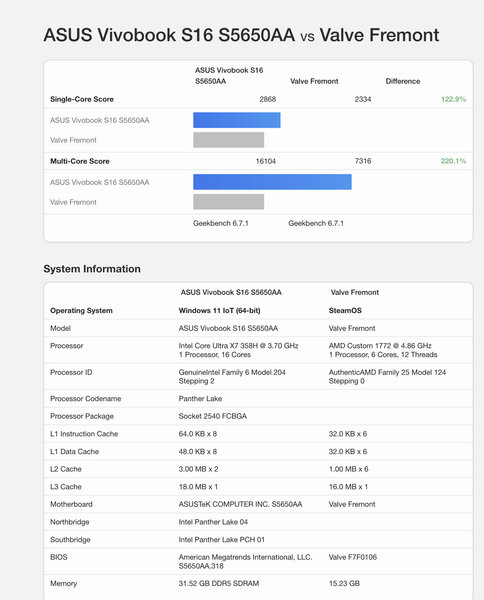Screen dimensions: 484x600
Task: Click the Intel Panther Lake PCH 01 value
Action: click(222, 540)
